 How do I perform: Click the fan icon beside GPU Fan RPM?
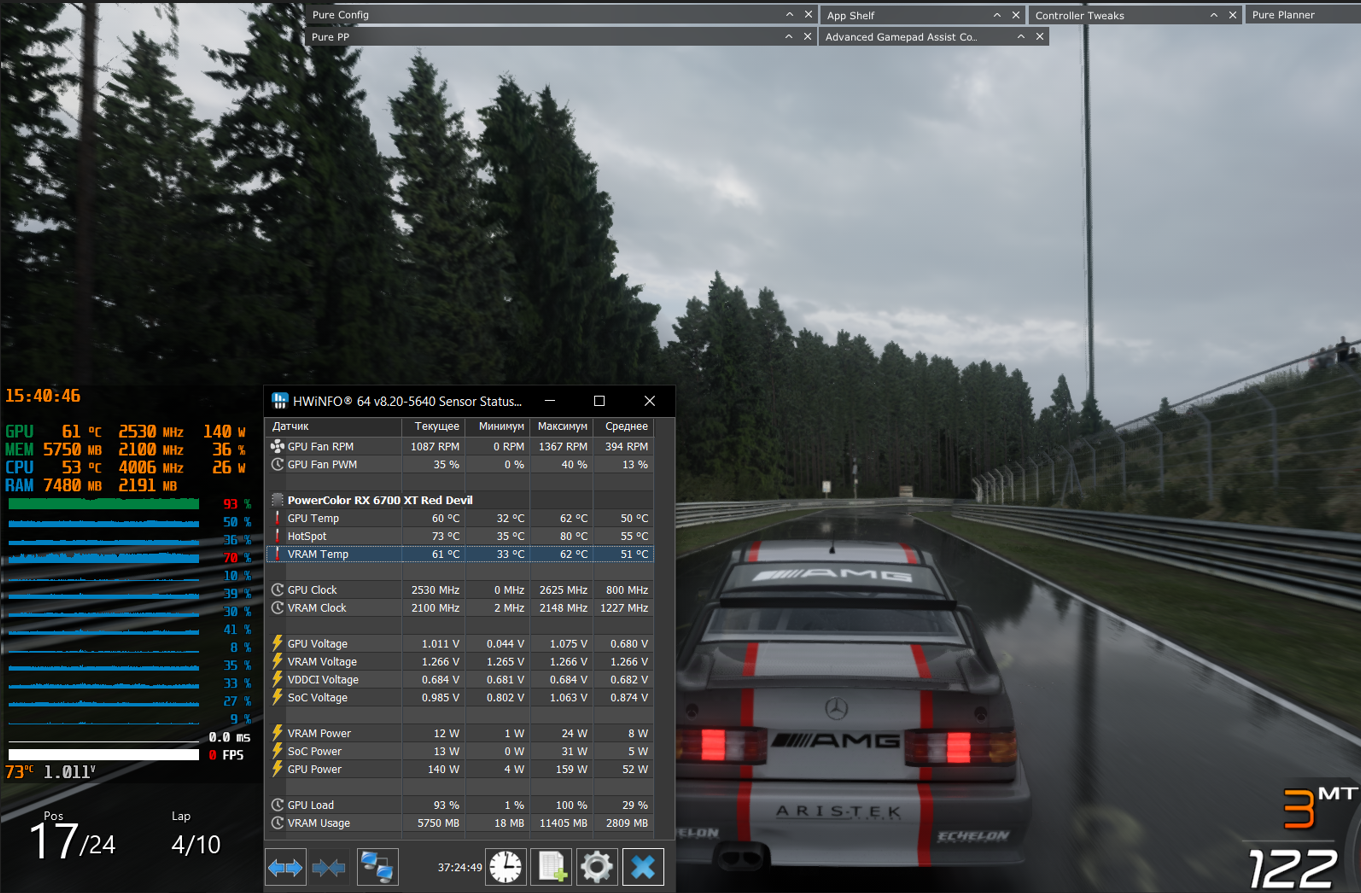coord(277,446)
